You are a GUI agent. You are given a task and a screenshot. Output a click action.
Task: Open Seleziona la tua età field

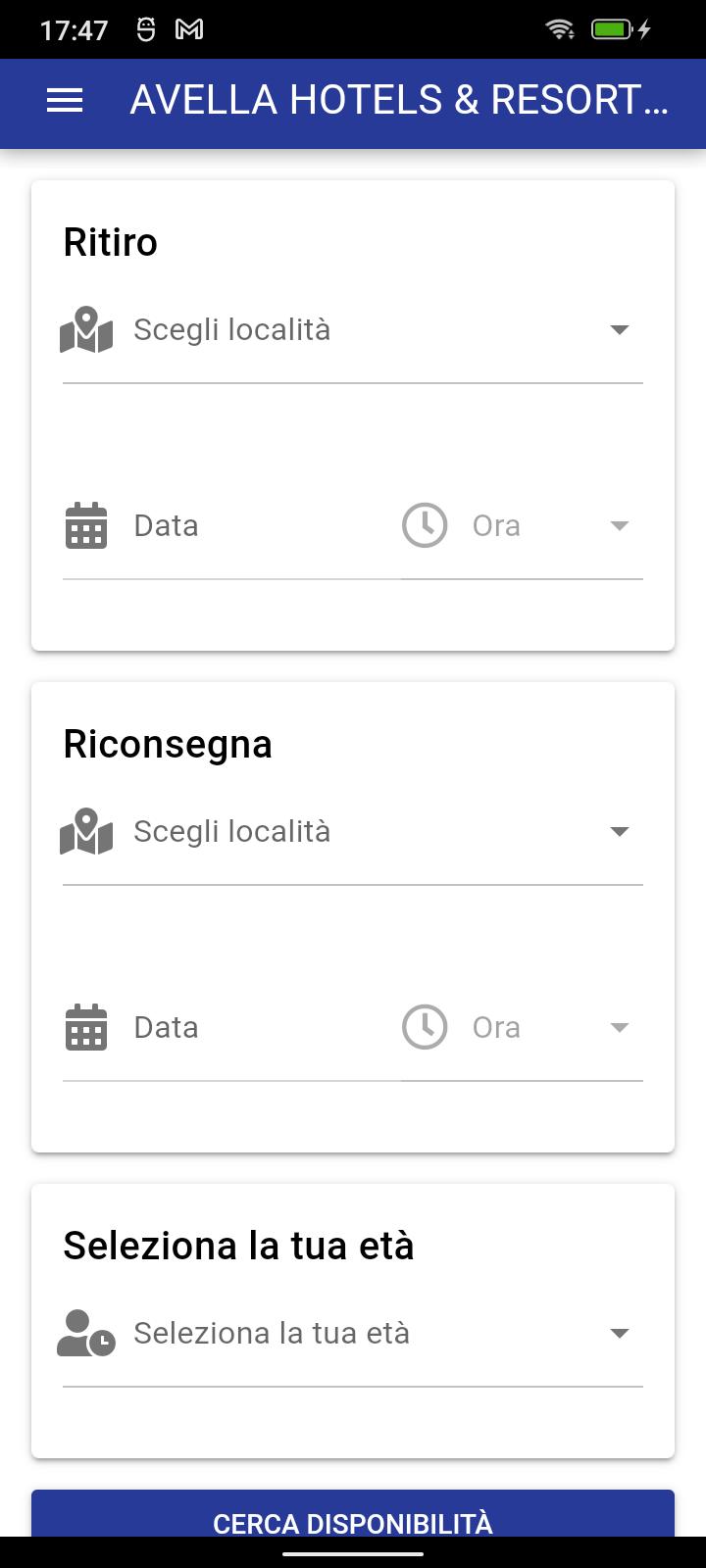coord(353,1334)
